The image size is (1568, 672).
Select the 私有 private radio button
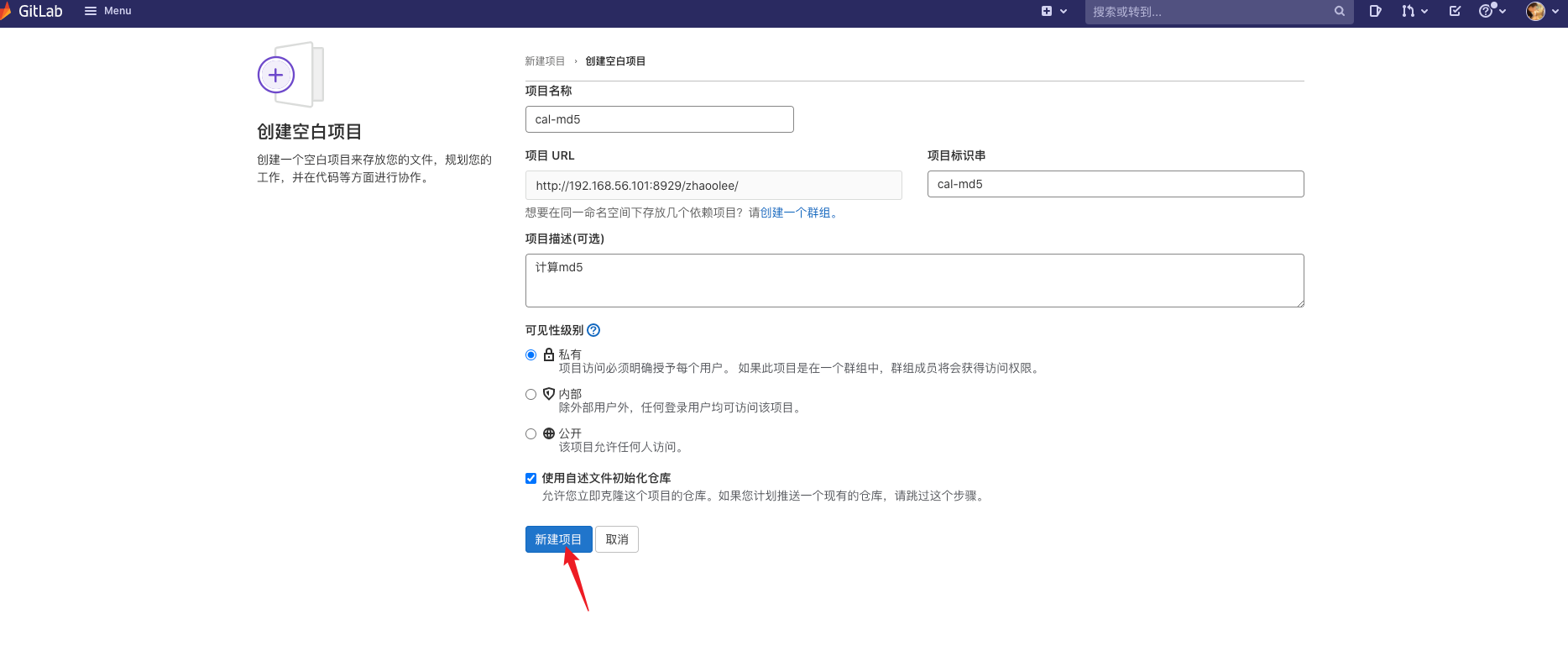pos(531,355)
